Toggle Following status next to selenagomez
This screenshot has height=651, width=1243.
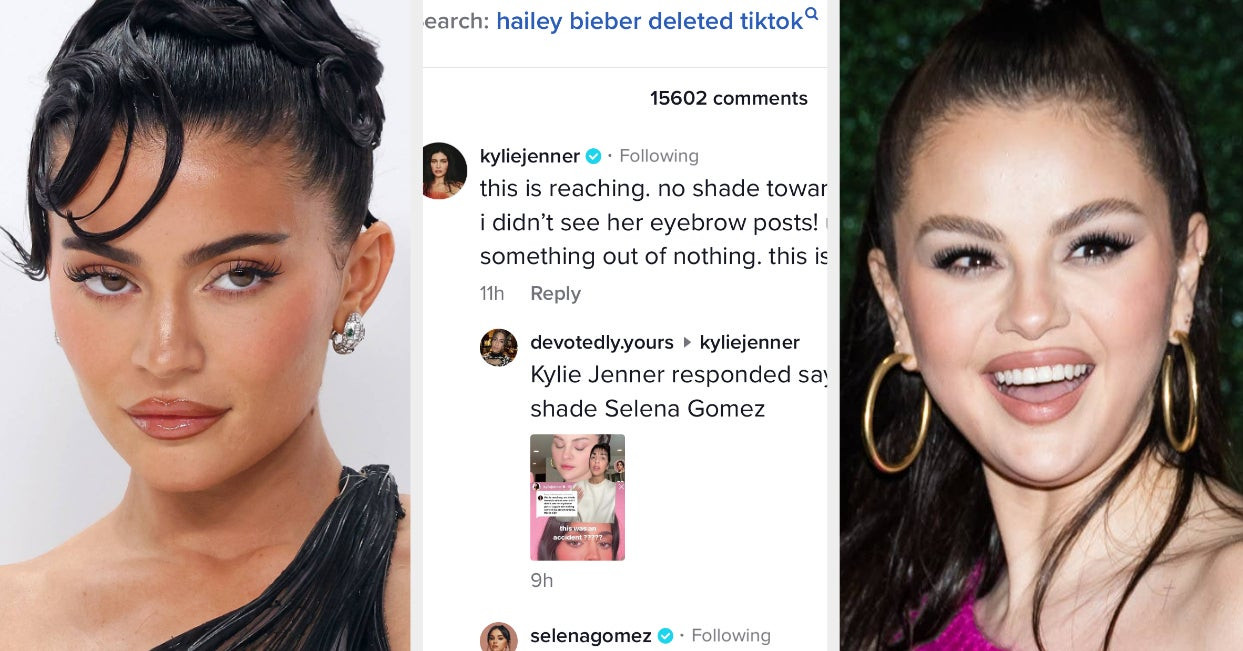coord(731,636)
